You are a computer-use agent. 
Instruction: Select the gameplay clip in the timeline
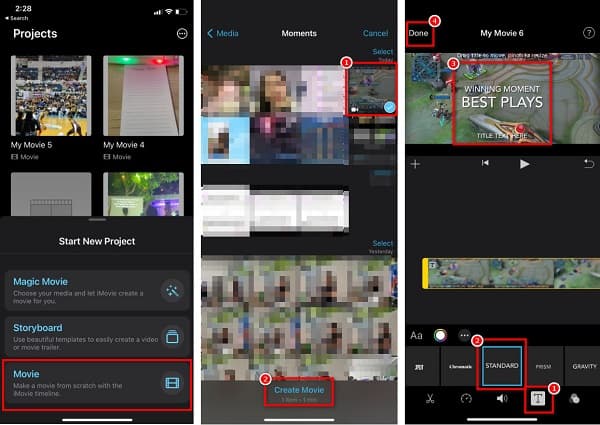(x=511, y=273)
